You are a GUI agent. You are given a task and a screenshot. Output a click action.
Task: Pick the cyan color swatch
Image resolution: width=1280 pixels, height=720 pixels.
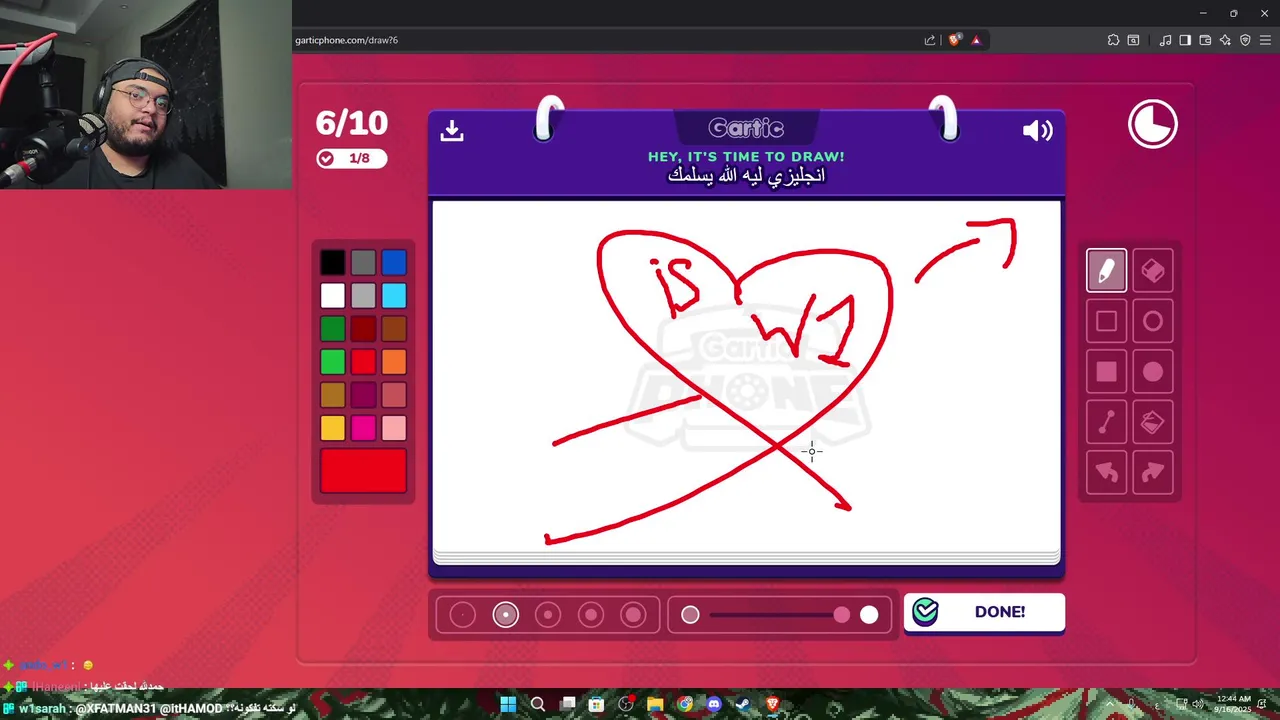click(x=394, y=296)
